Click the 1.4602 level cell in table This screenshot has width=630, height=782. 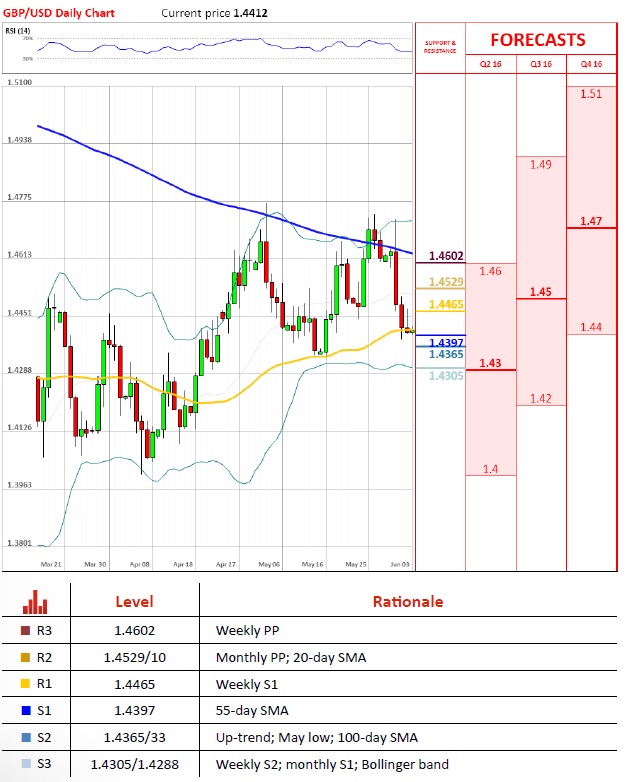(x=135, y=630)
